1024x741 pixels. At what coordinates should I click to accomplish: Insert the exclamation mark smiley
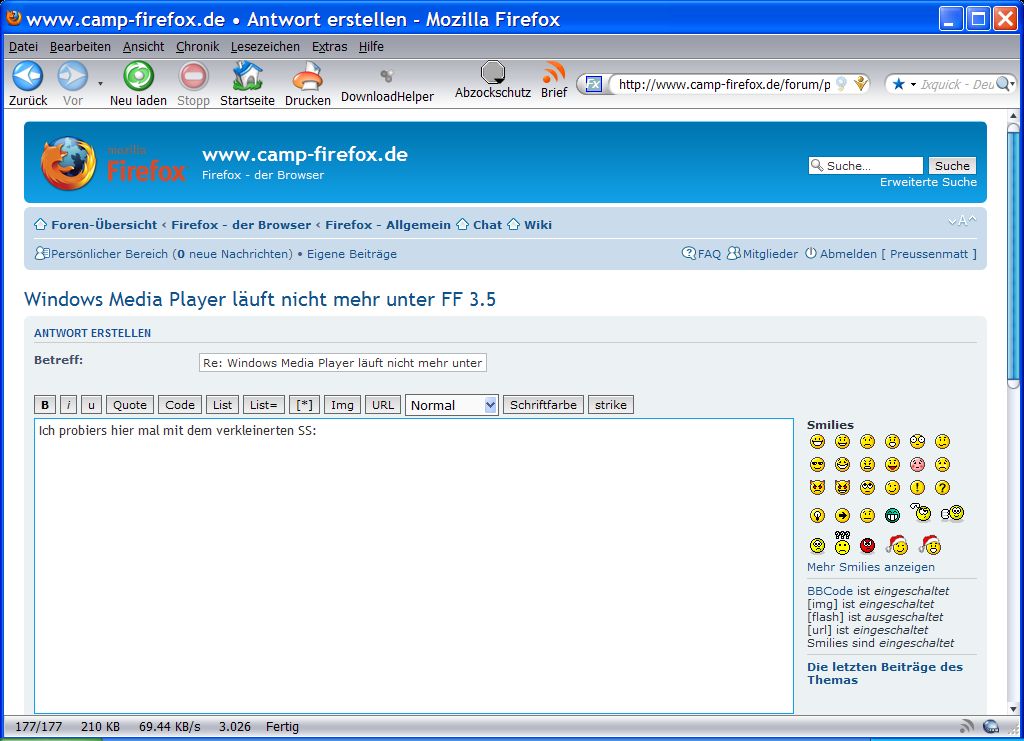click(x=918, y=488)
